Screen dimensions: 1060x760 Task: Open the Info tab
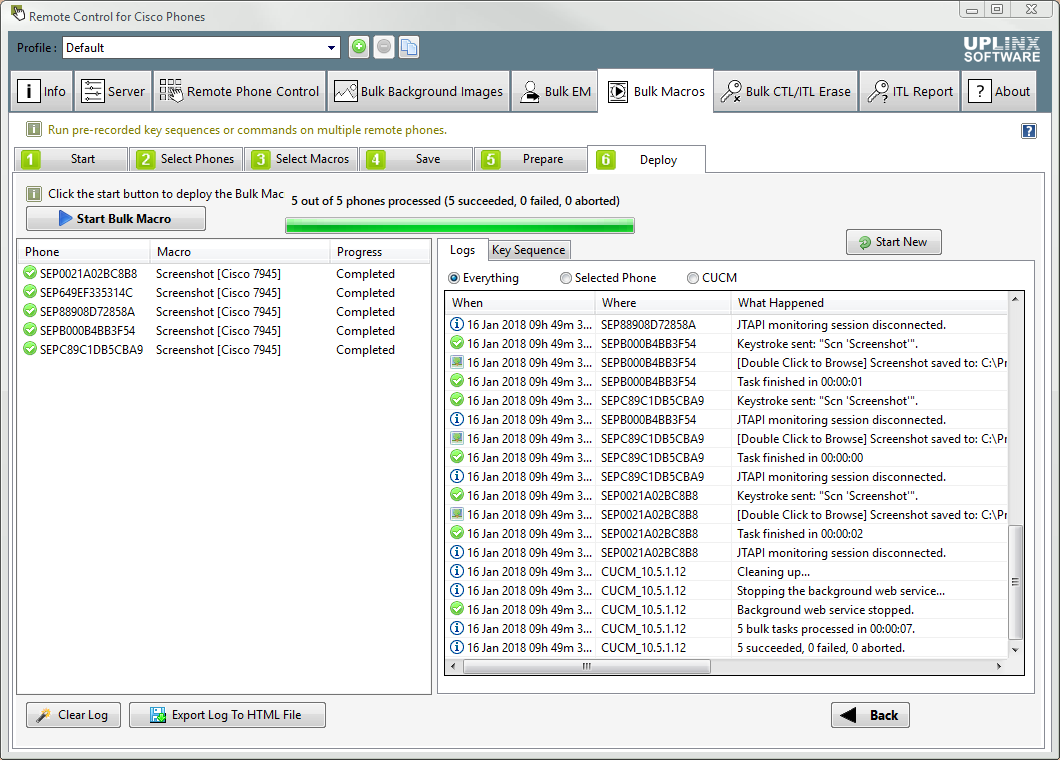coord(42,91)
